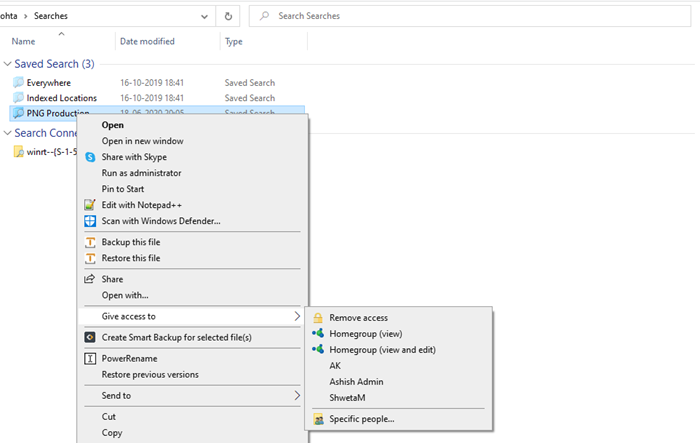Give access to Ashish Admin
The image size is (700, 443).
[x=356, y=382]
